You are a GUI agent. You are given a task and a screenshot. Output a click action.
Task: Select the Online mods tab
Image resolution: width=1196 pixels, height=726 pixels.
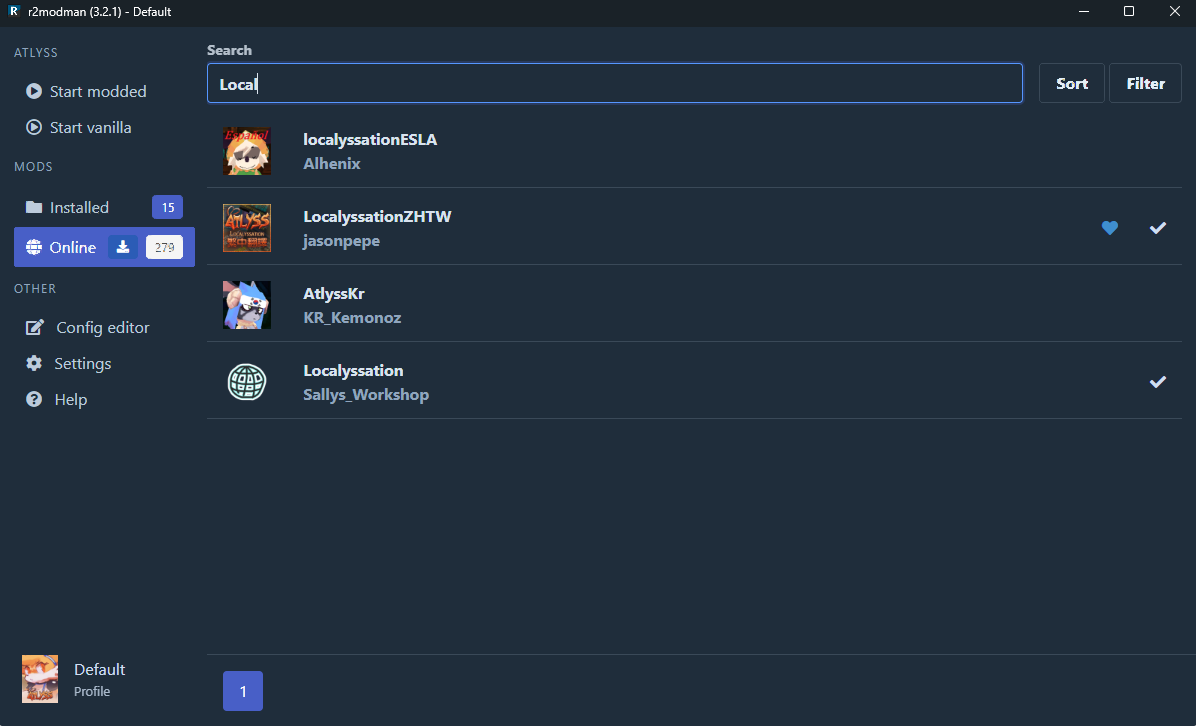104,247
